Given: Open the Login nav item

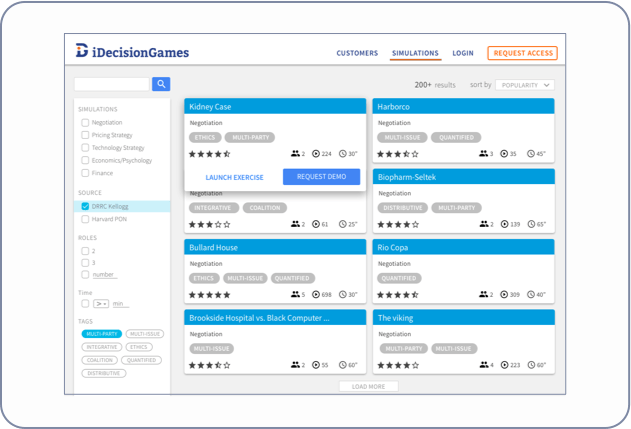Looking at the screenshot, I should (462, 53).
